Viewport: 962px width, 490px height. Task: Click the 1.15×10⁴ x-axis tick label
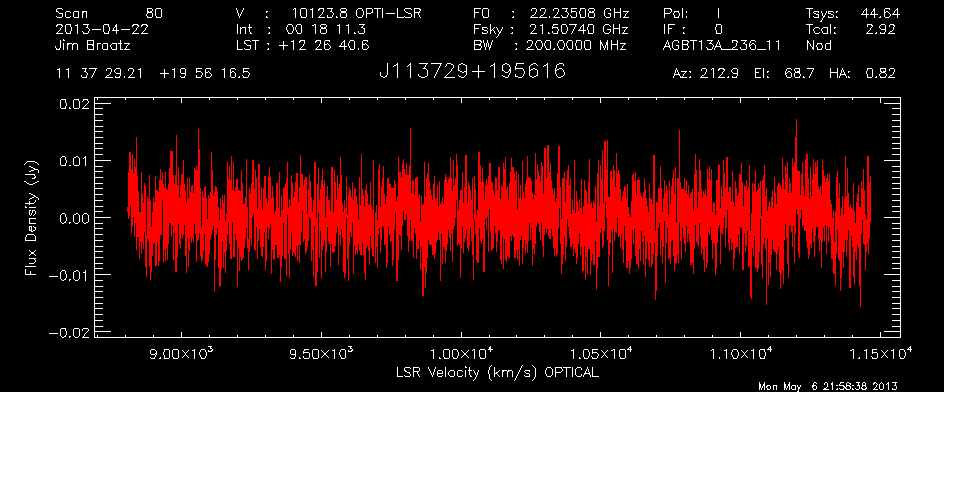point(880,354)
